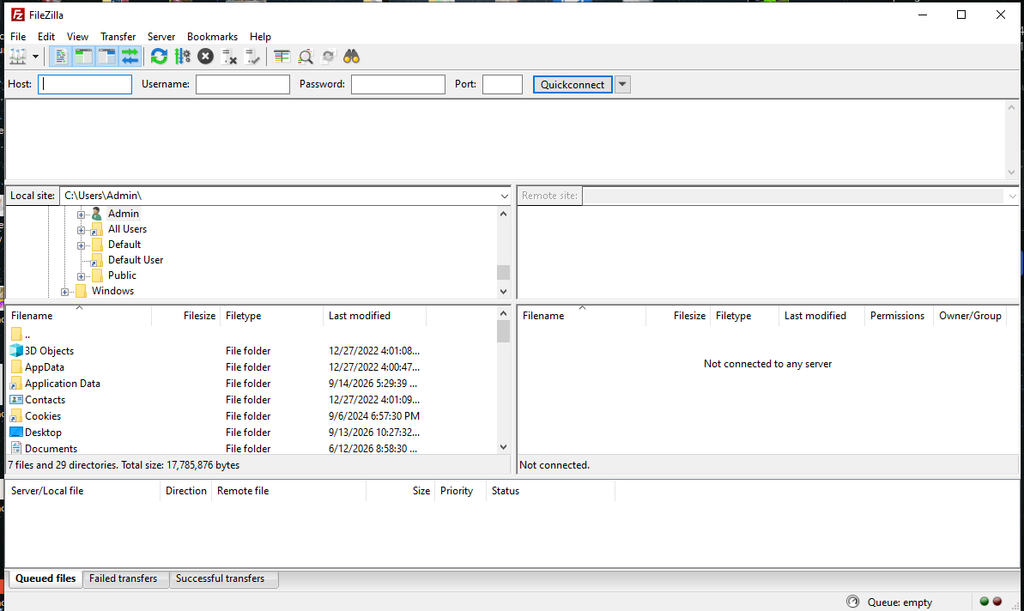The width and height of the screenshot is (1024, 611).
Task: Open the Help menu
Action: (x=260, y=37)
